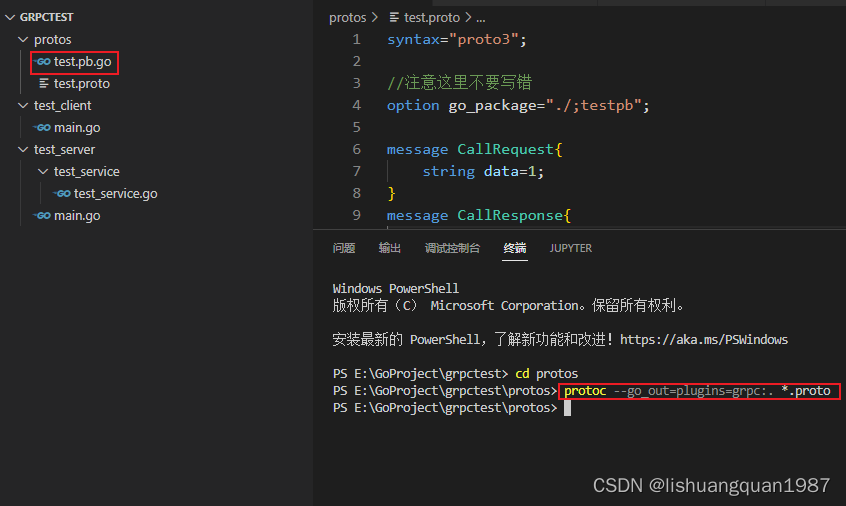This screenshot has width=846, height=506.
Task: Click file icon in test.proto breadcrumb
Action: pyautogui.click(x=394, y=18)
